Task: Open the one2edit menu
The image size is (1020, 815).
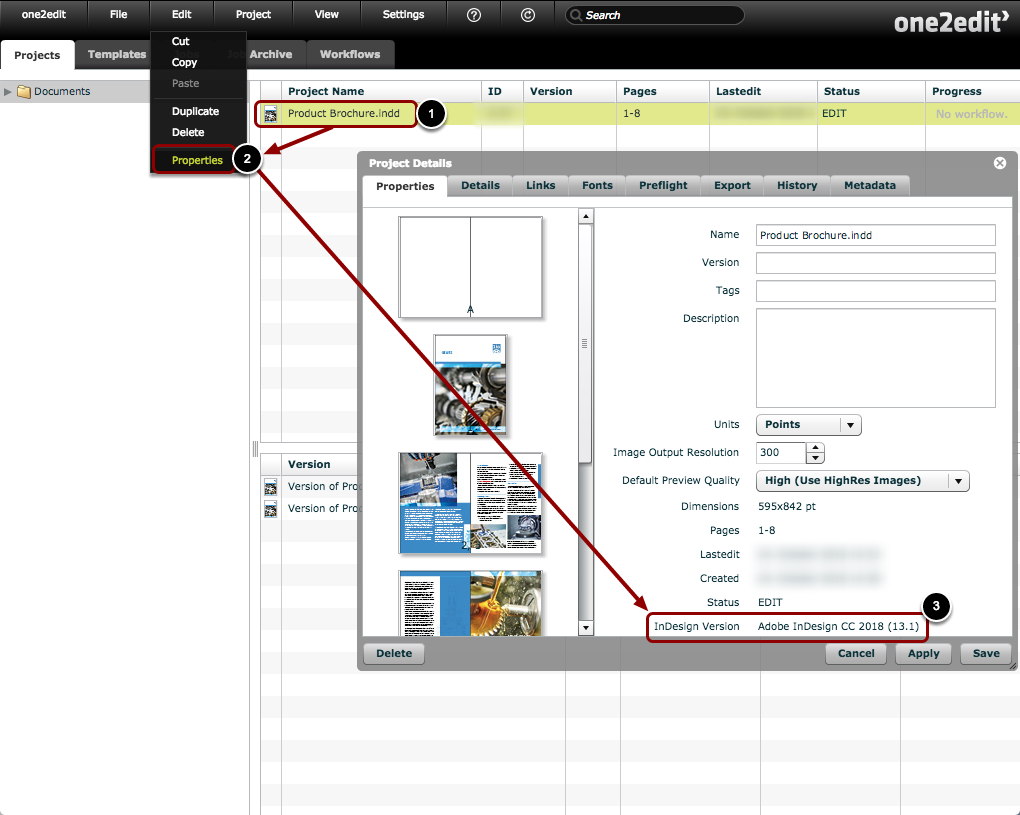Action: (44, 14)
